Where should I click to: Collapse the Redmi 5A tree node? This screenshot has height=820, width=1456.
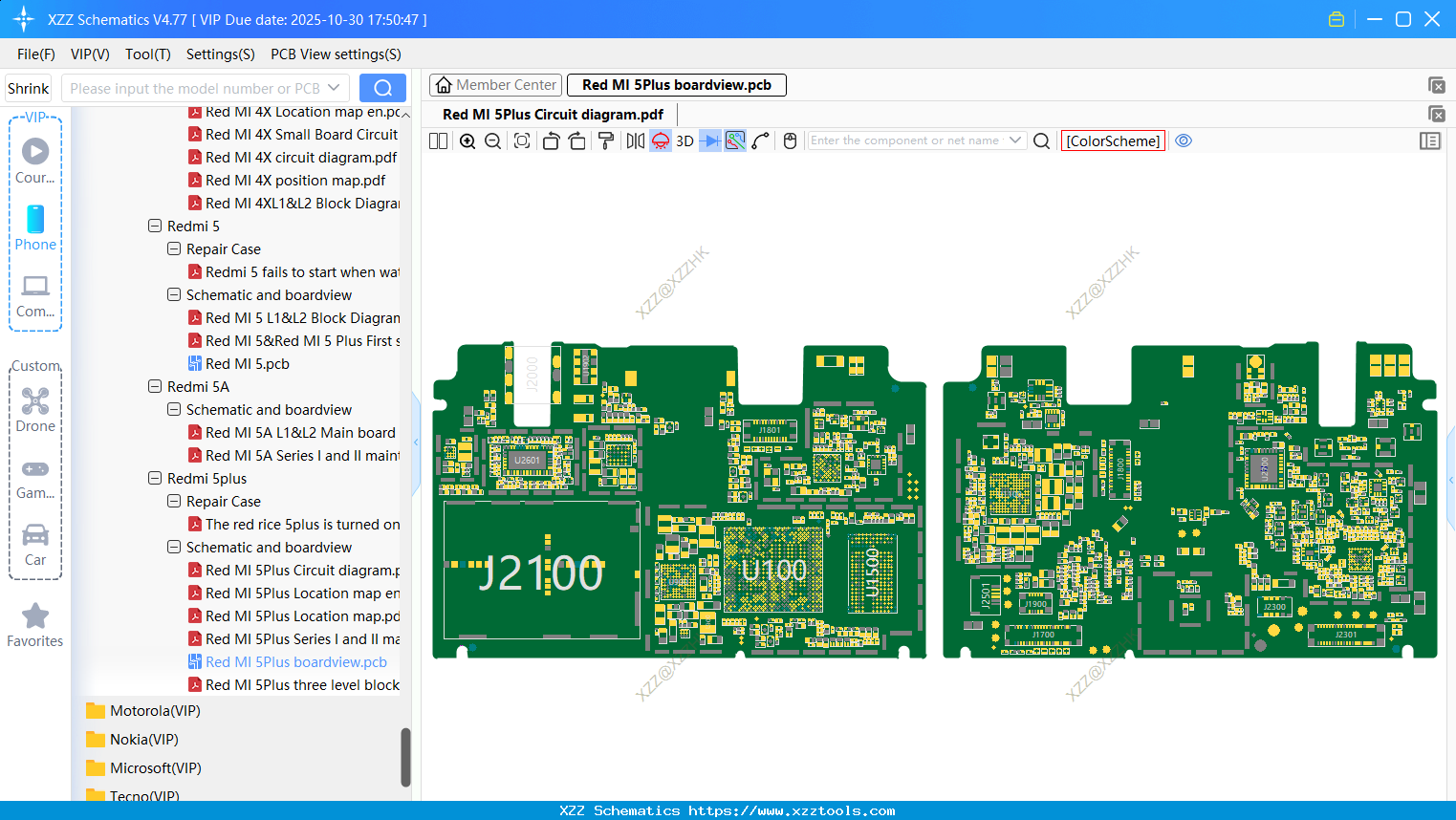(155, 387)
